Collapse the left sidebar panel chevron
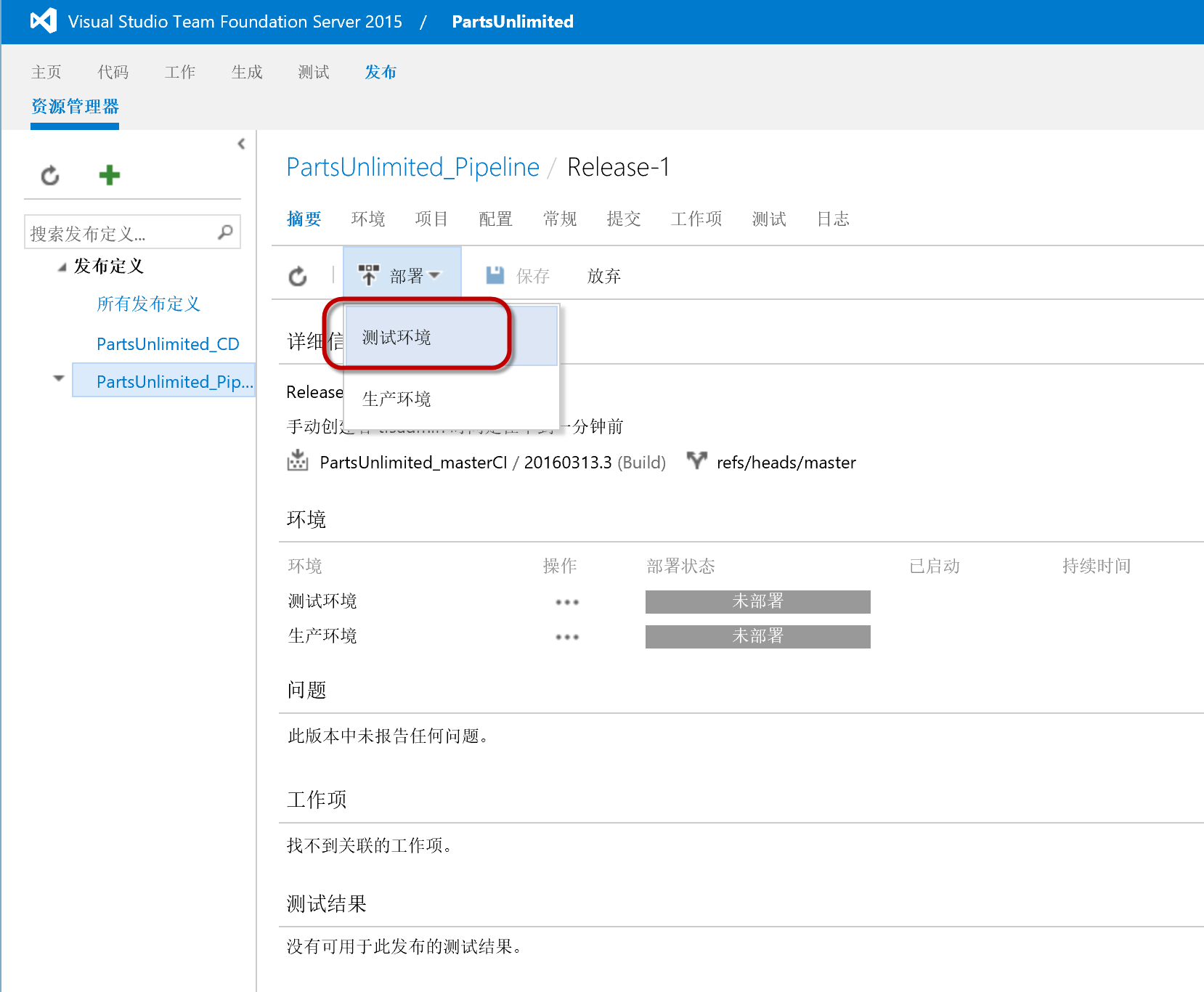This screenshot has width=1204, height=992. tap(241, 144)
